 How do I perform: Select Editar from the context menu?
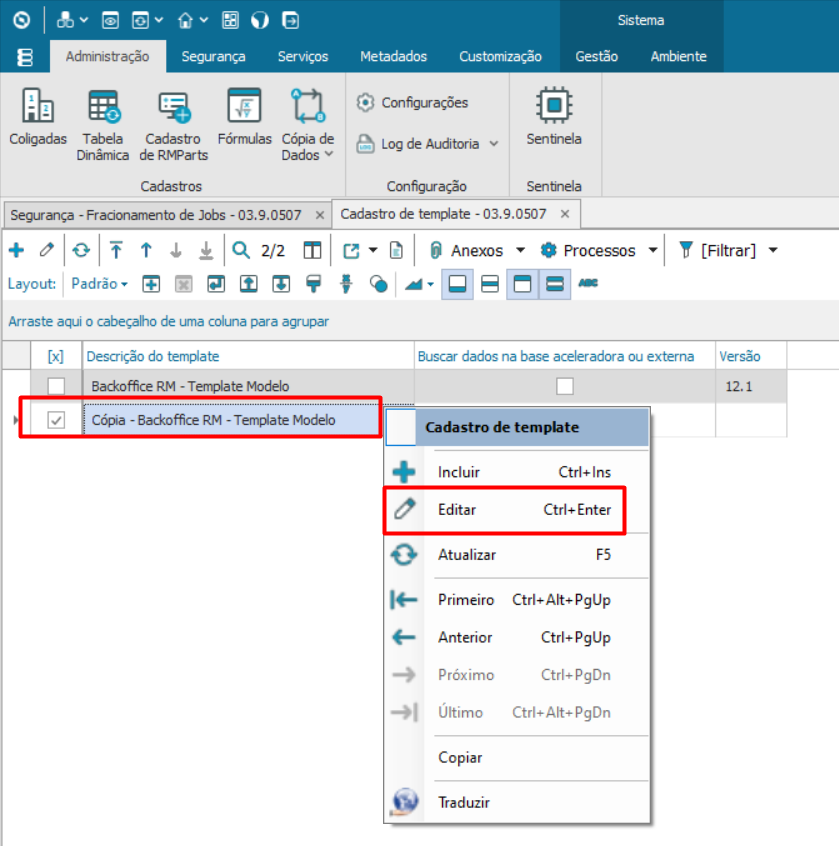click(457, 510)
